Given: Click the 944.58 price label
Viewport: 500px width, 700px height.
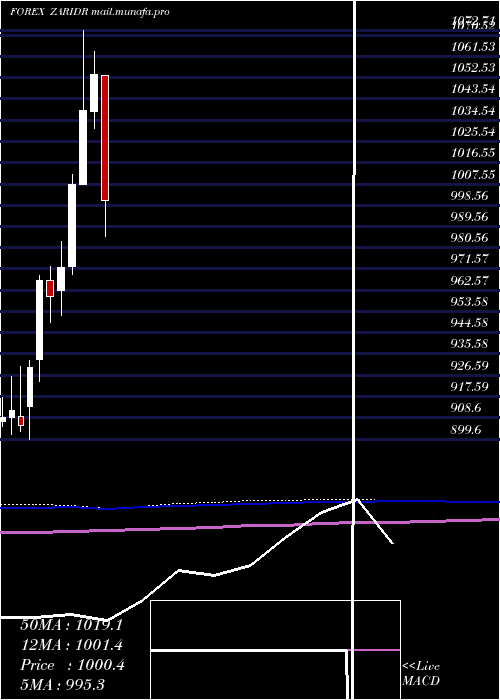Looking at the screenshot, I should point(470,322).
